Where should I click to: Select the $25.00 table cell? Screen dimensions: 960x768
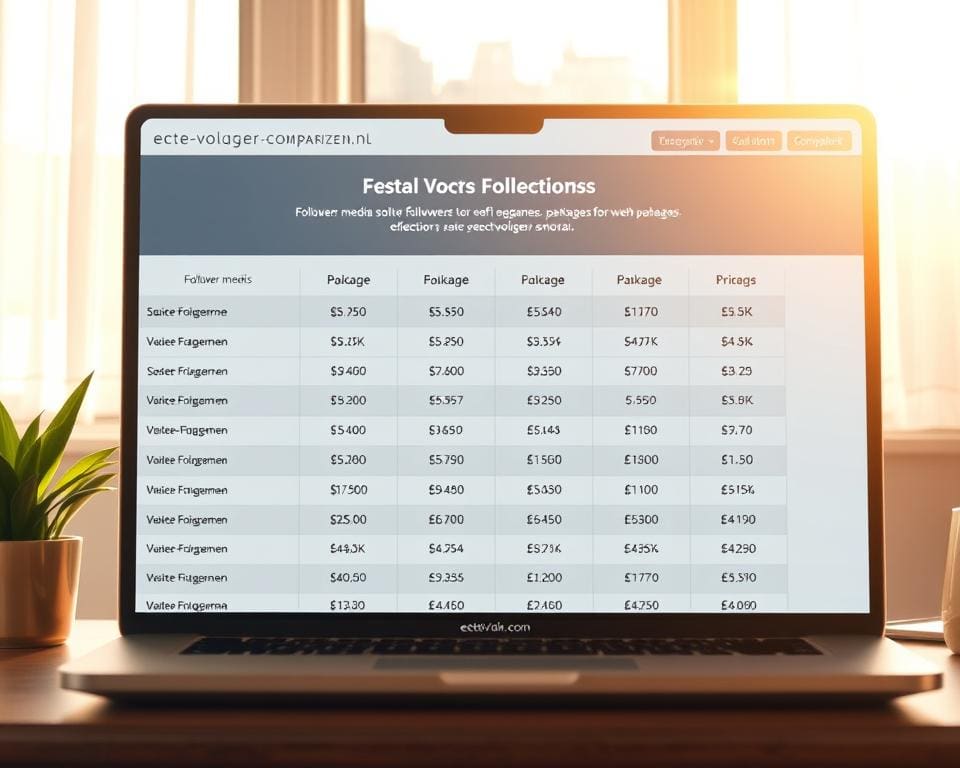point(348,520)
